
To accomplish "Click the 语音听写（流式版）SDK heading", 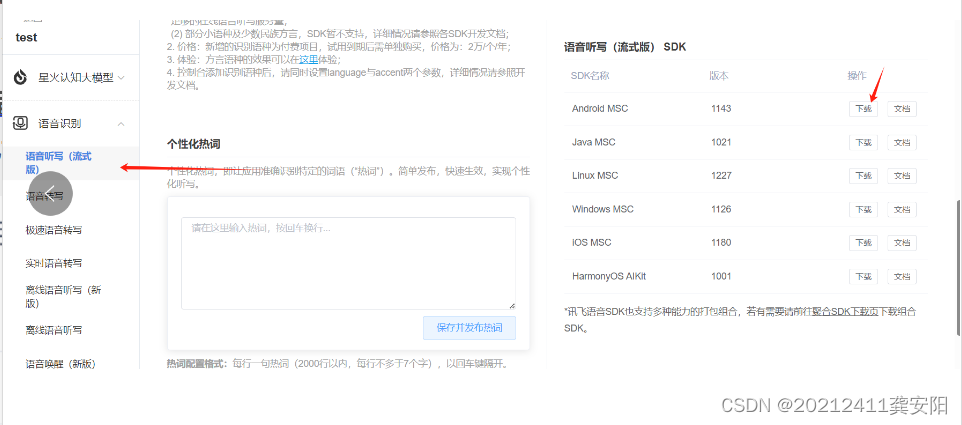I will click(x=625, y=47).
